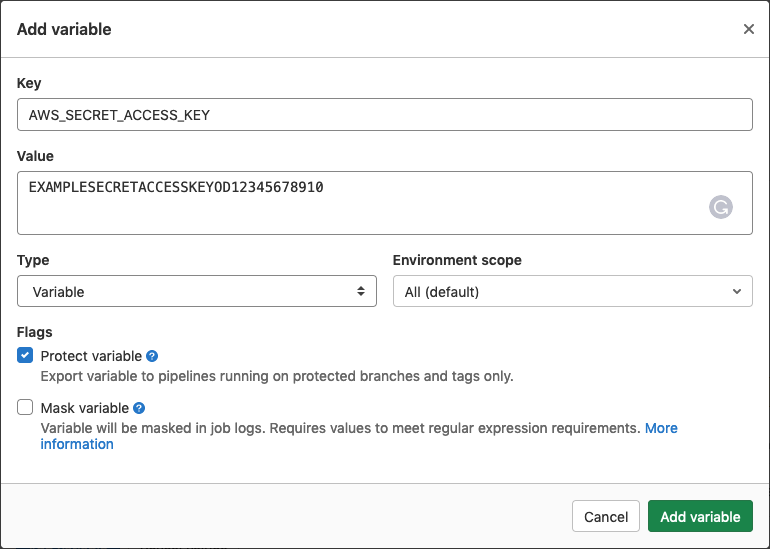Click the Type field label
This screenshot has height=549, width=770.
[33, 260]
